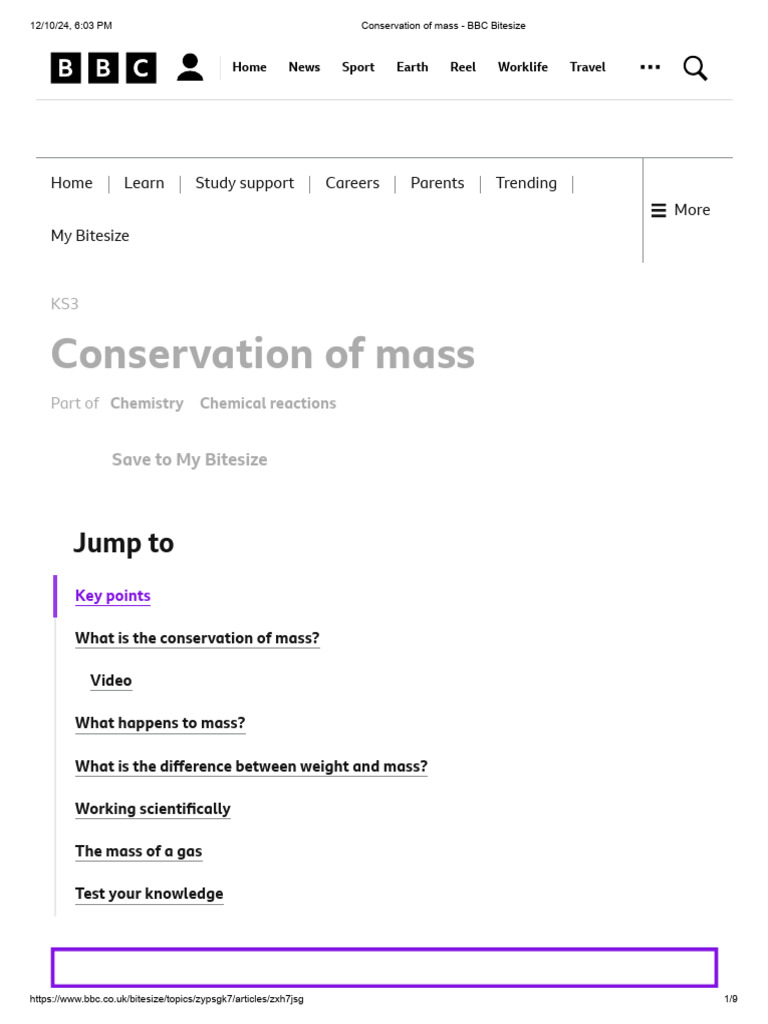Click the purple outlined box at the bottom
The height and width of the screenshot is (1024, 768).
pyautogui.click(x=384, y=967)
